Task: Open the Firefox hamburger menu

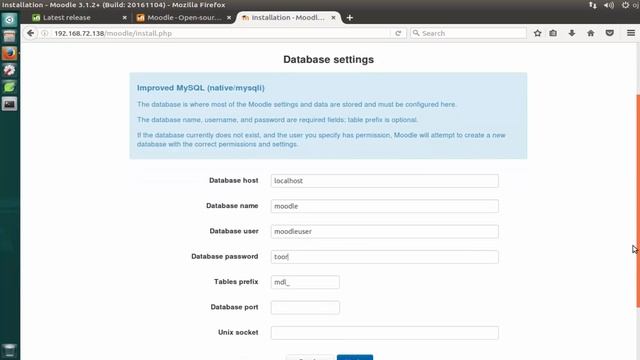Action: pyautogui.click(x=631, y=33)
